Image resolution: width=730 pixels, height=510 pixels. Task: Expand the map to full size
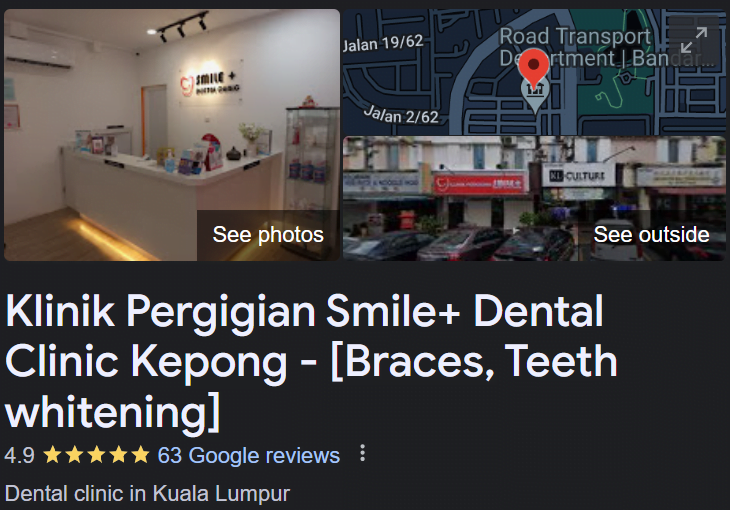[x=694, y=40]
